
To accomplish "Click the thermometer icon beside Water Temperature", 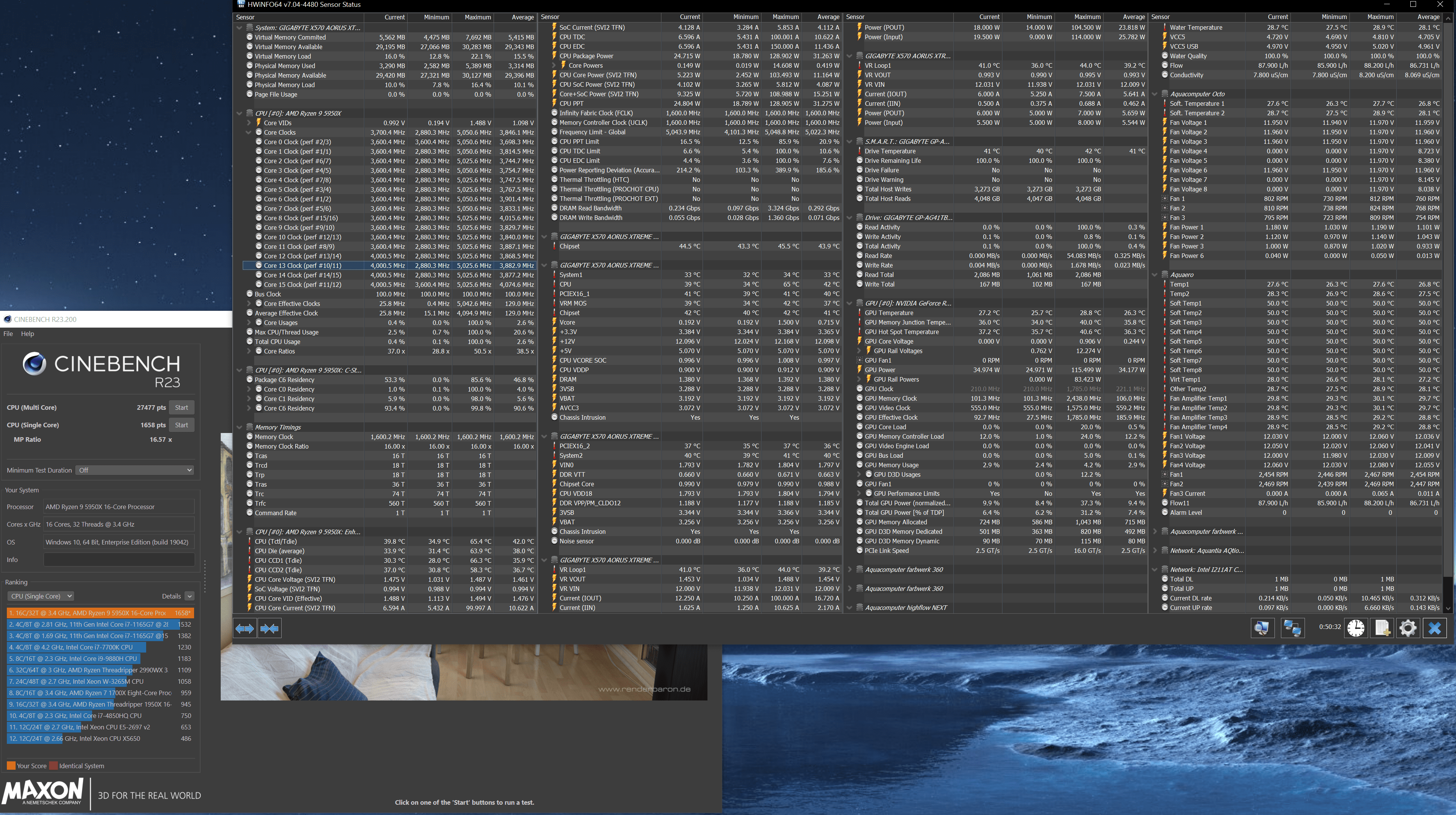I will point(1165,27).
